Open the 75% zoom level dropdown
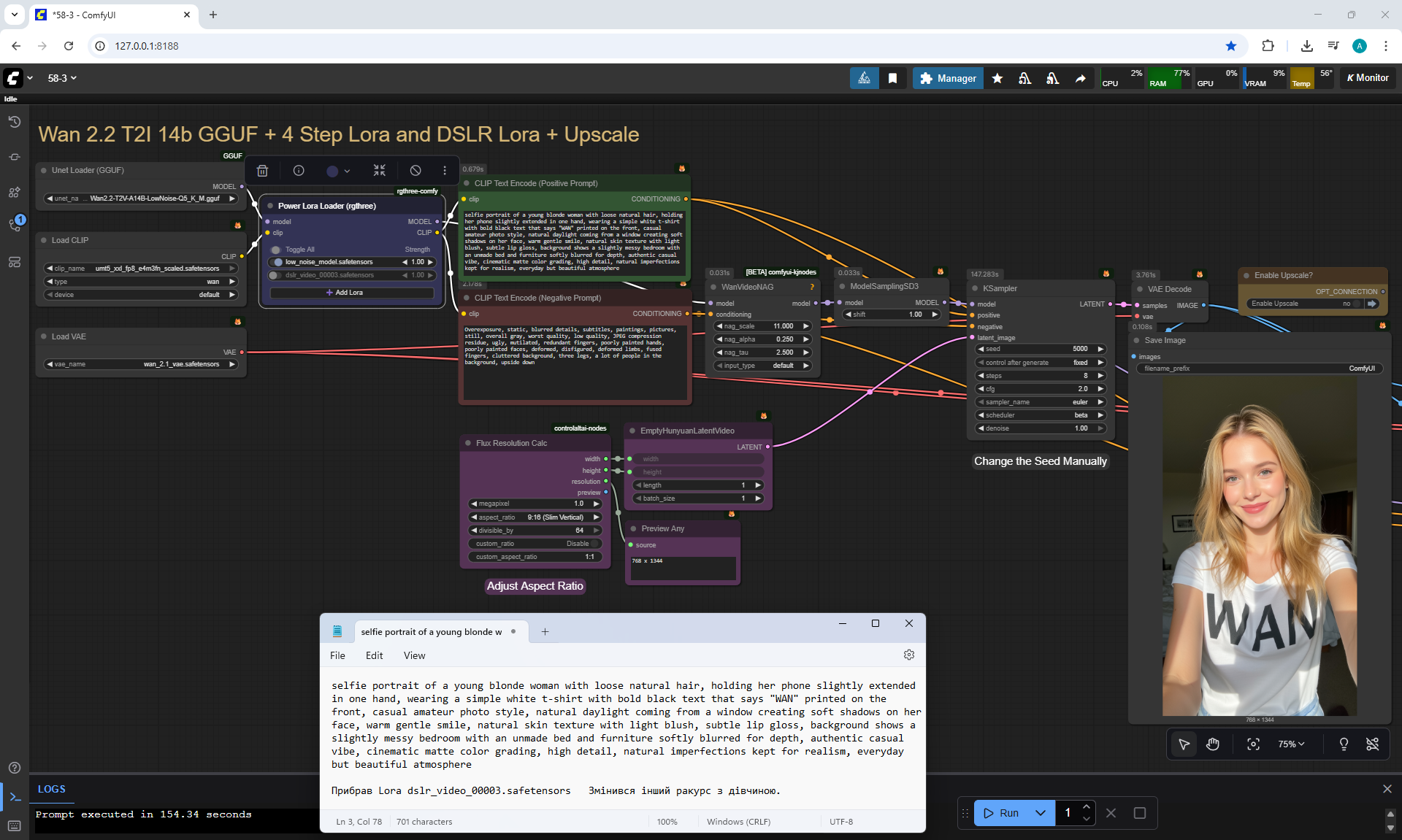1402x840 pixels. [x=1291, y=744]
